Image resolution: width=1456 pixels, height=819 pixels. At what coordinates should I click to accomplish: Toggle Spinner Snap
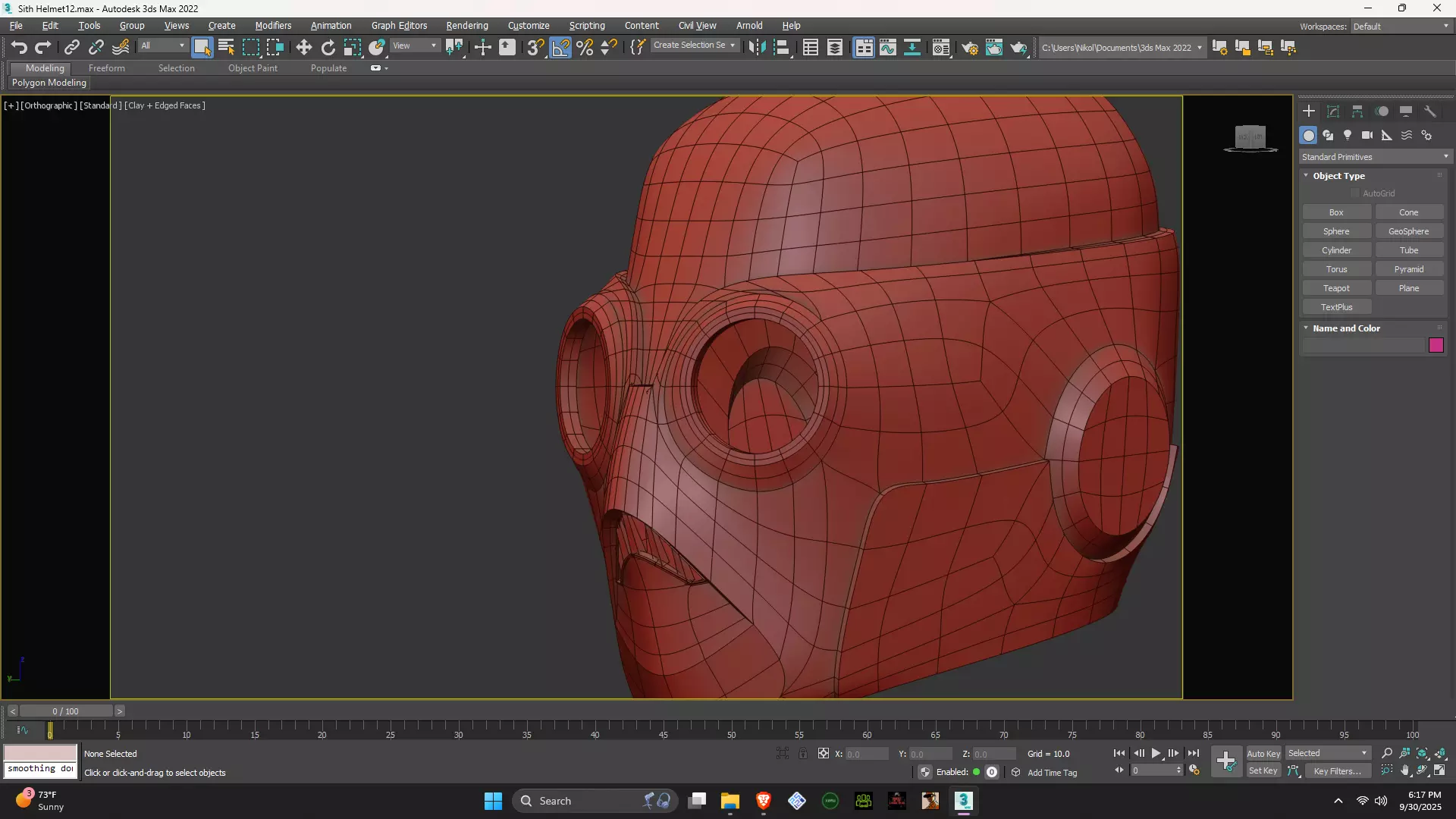click(x=609, y=47)
